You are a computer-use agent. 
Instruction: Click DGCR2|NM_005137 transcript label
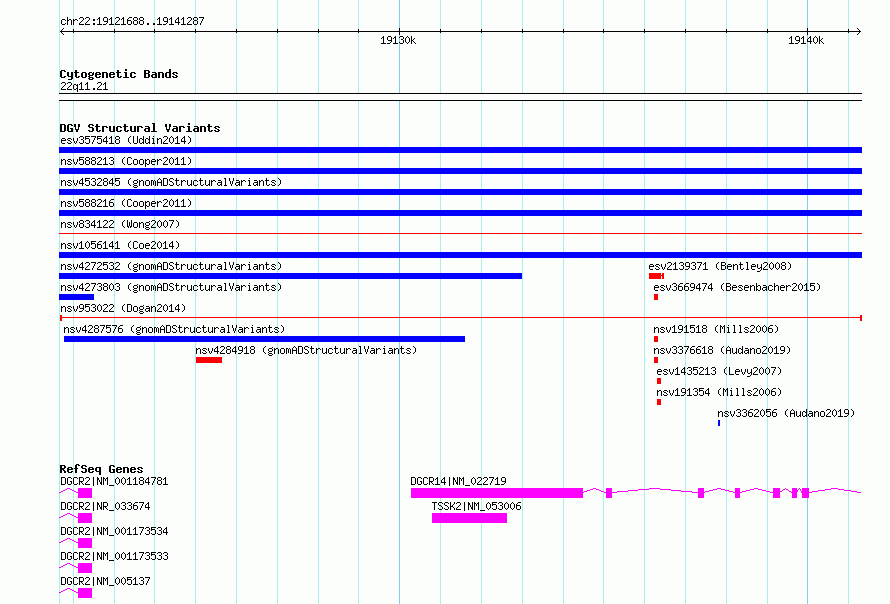tap(105, 581)
